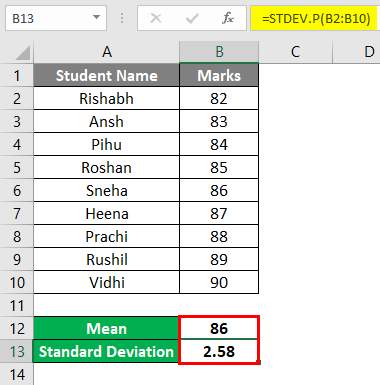The image size is (380, 385).
Task: Select the cell containing Heena
Action: click(106, 214)
